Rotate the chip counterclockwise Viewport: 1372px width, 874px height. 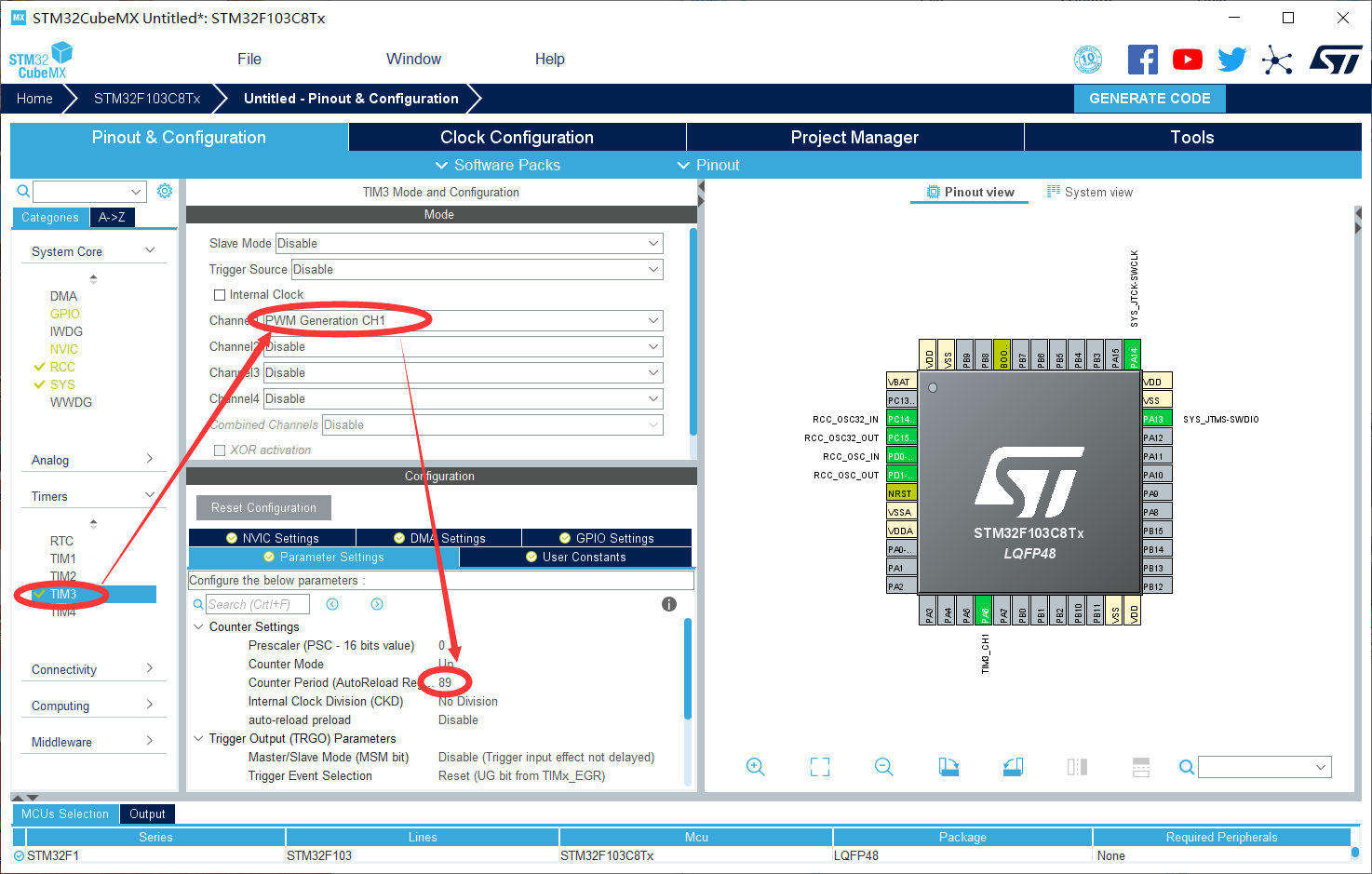point(1013,766)
